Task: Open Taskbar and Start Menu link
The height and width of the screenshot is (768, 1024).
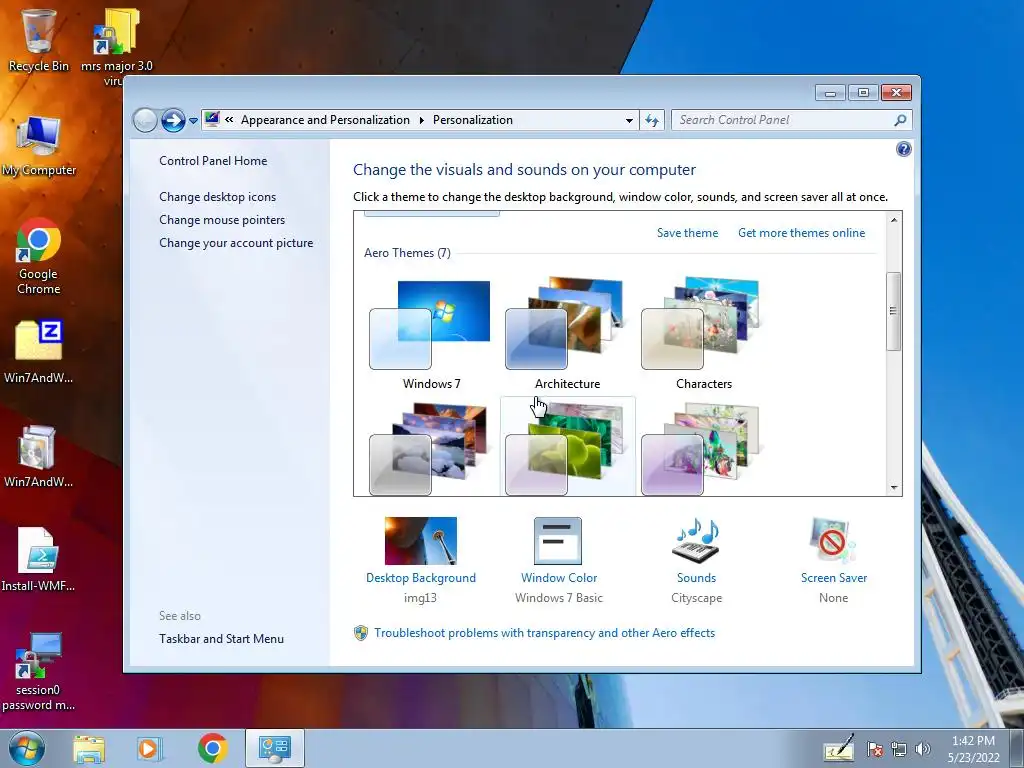Action: 221,639
